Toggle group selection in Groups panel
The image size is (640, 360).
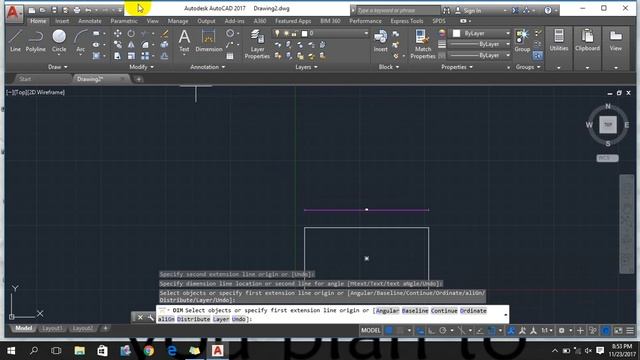tap(538, 56)
